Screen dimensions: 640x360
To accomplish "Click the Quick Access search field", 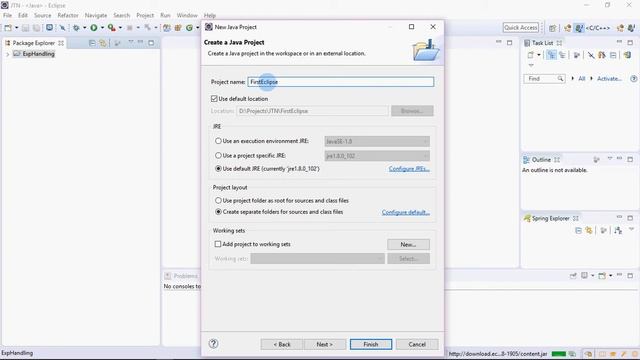I will point(521,28).
